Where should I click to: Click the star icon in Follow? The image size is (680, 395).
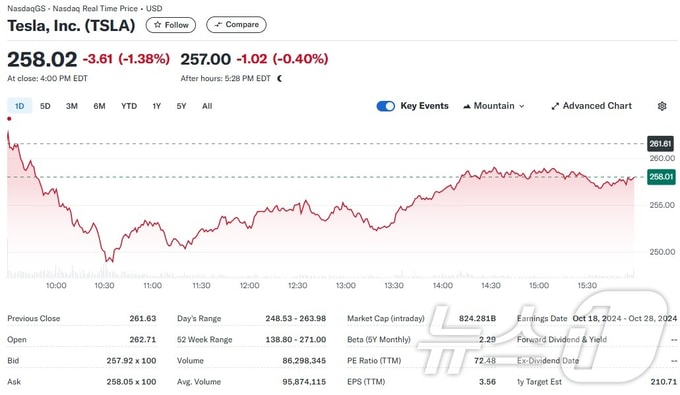[x=157, y=25]
